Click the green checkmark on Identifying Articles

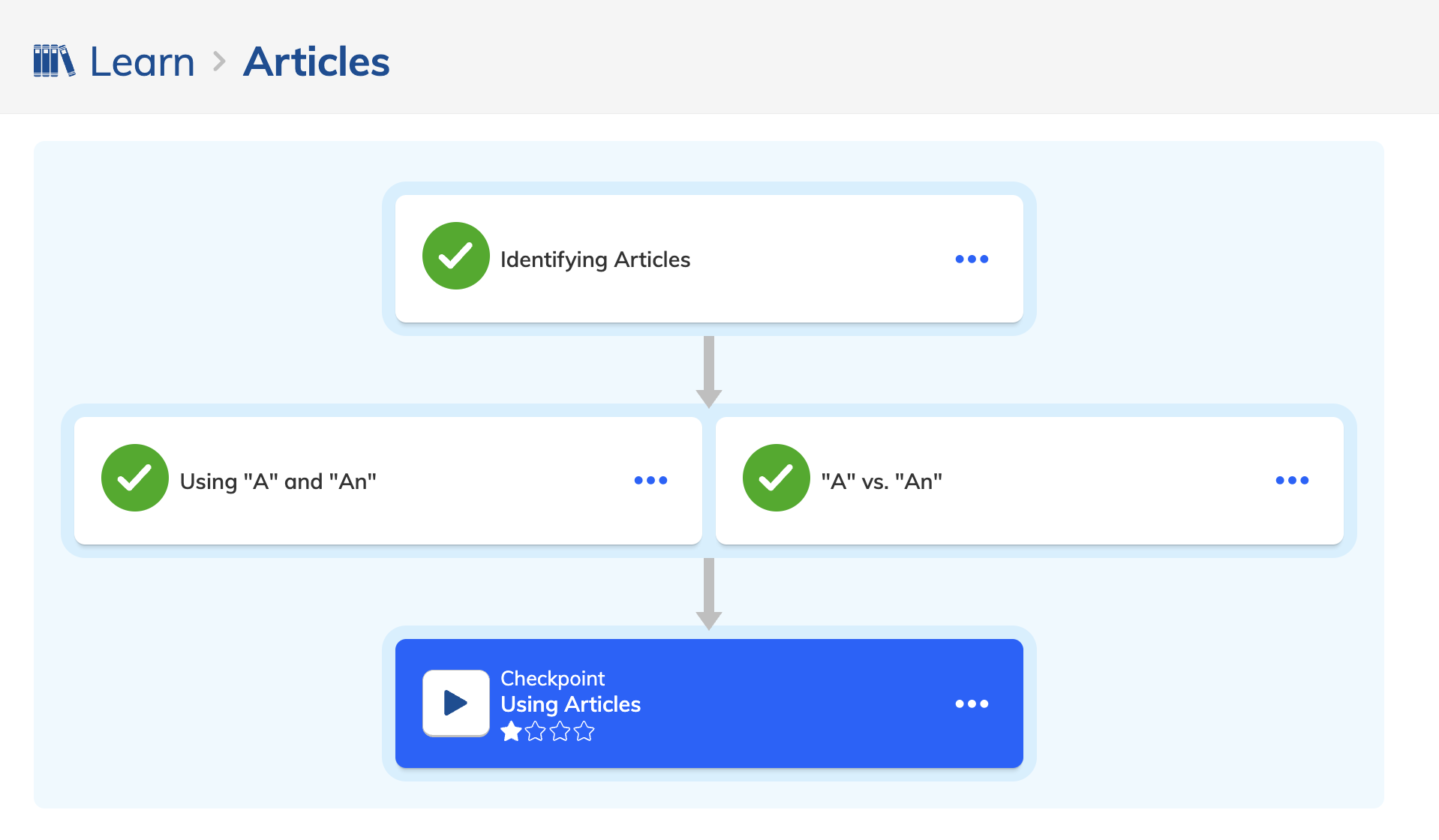456,256
